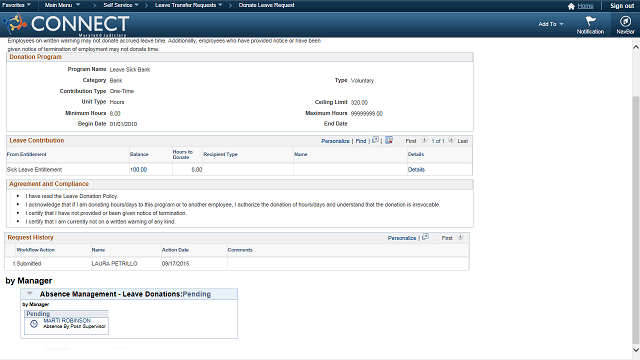Select '99999999.00' maximum hours value
Screen dimensions: 640x360
[x=367, y=113]
